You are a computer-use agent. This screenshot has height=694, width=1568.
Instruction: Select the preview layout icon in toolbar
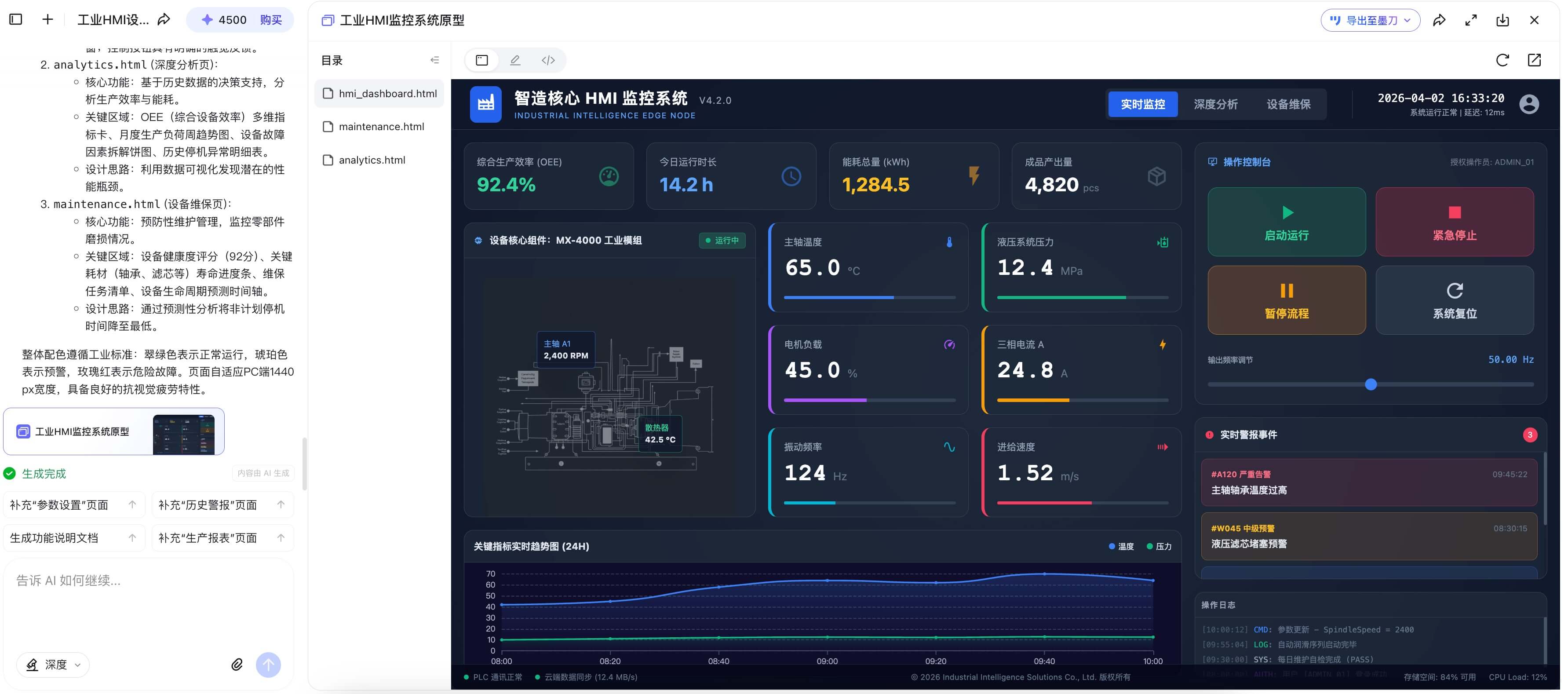coord(481,60)
